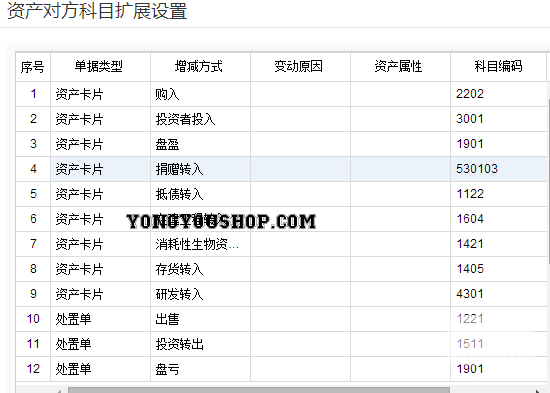The height and width of the screenshot is (393, 550).
Task: Click the 增减方式 column header
Action: 200,67
